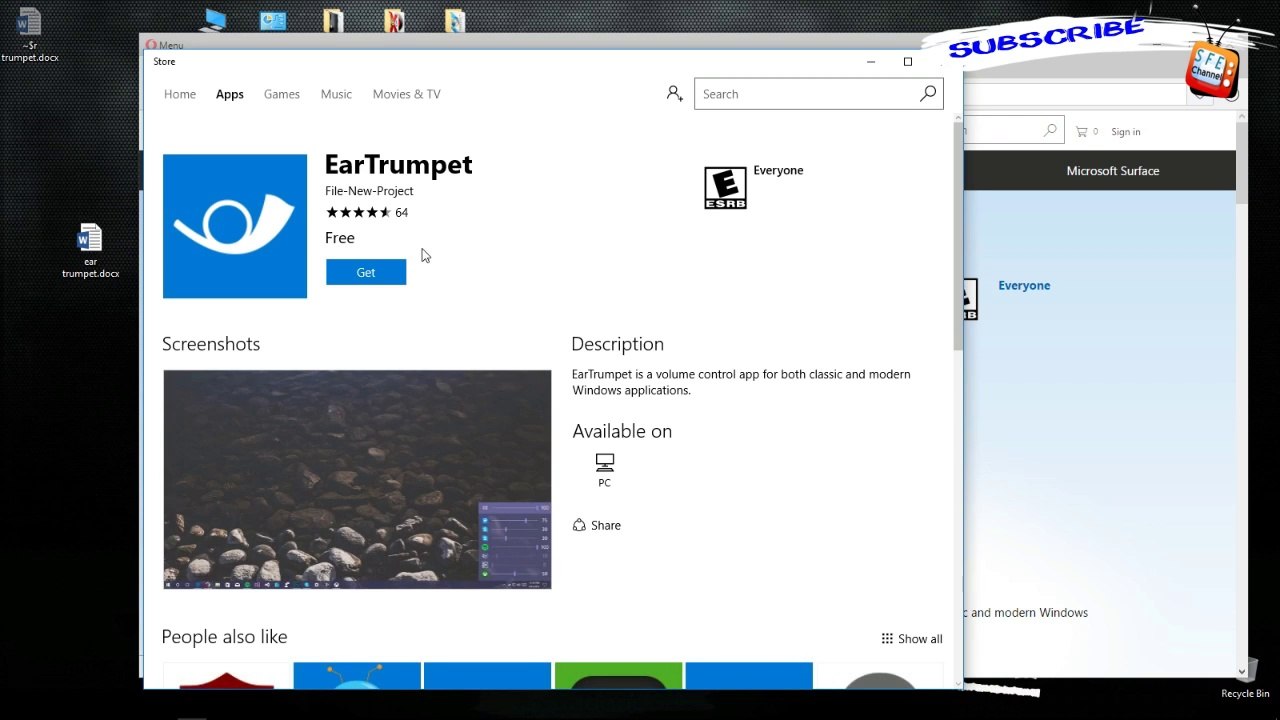The width and height of the screenshot is (1280, 720).
Task: Open the File-New-Project publisher link
Action: tap(369, 191)
